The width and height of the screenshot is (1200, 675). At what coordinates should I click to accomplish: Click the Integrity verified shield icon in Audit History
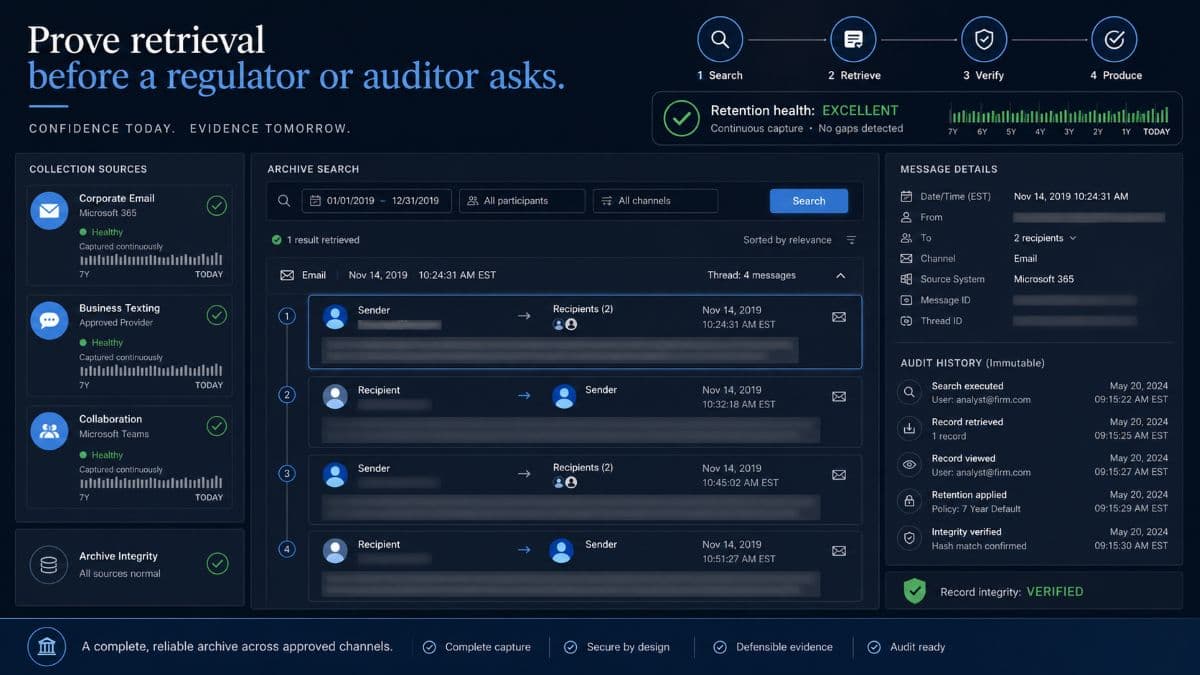point(909,538)
